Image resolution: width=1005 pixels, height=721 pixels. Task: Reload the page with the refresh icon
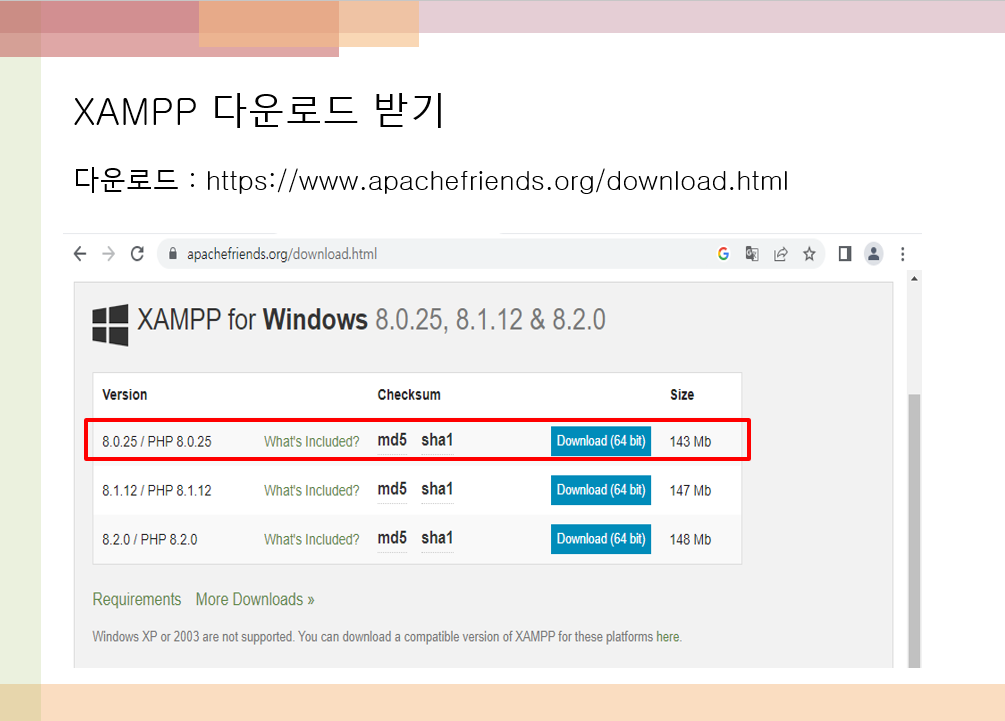[x=137, y=254]
